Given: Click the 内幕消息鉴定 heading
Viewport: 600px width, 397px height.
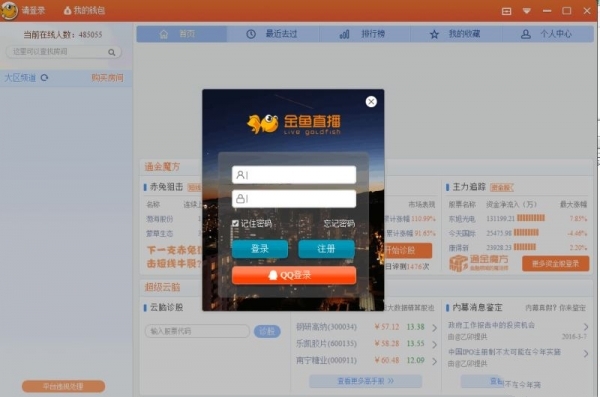Looking at the screenshot, I should [x=477, y=307].
